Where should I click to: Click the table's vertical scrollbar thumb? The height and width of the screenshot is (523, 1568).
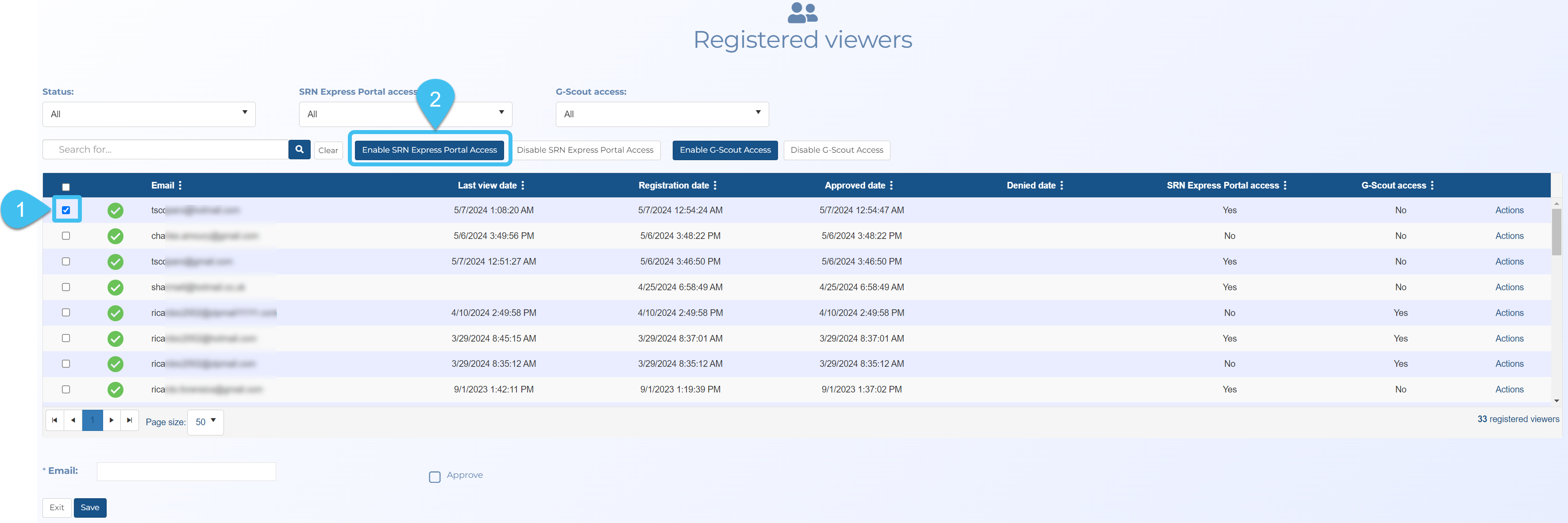coord(1556,231)
